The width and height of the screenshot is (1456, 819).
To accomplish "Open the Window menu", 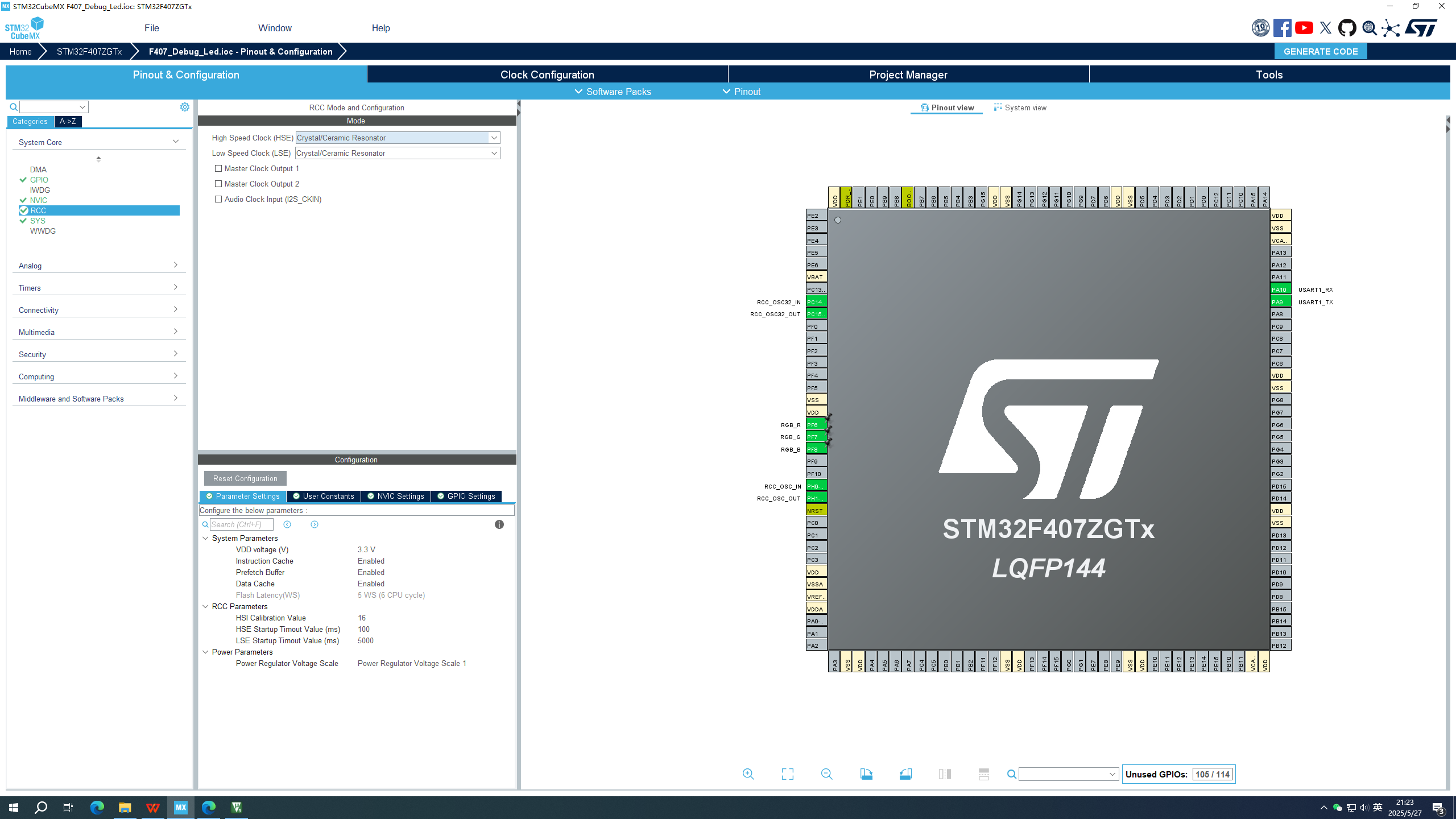I will click(275, 28).
